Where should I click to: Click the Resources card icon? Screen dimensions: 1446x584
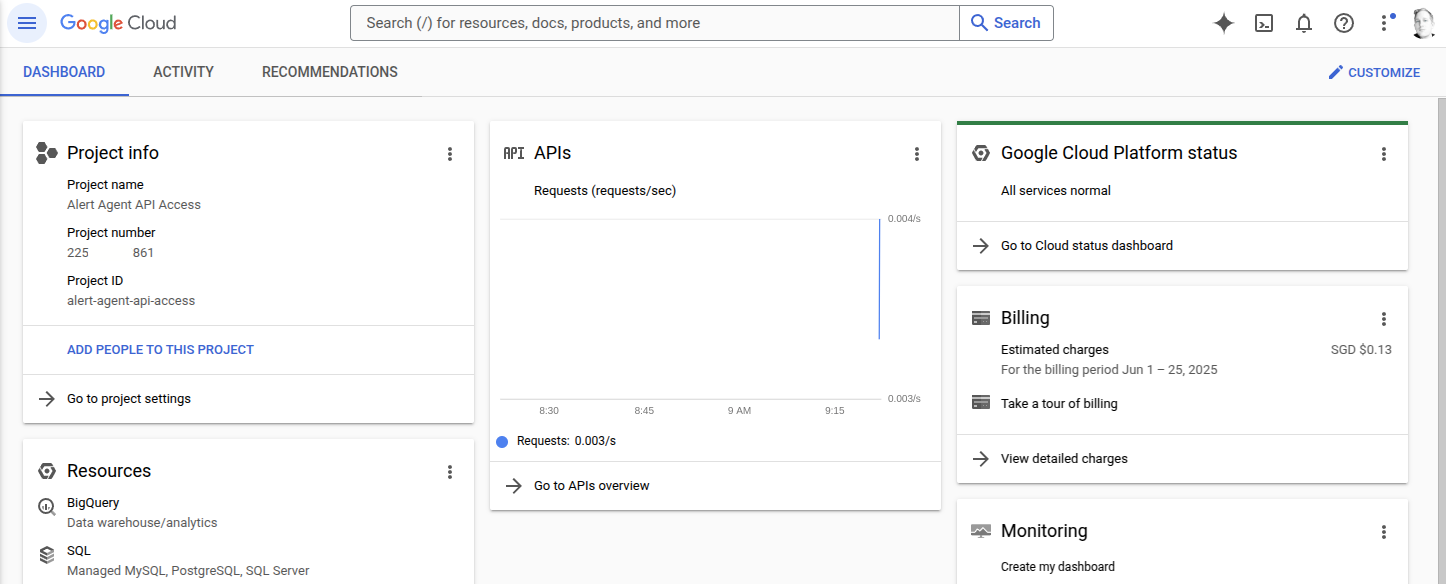coord(46,471)
